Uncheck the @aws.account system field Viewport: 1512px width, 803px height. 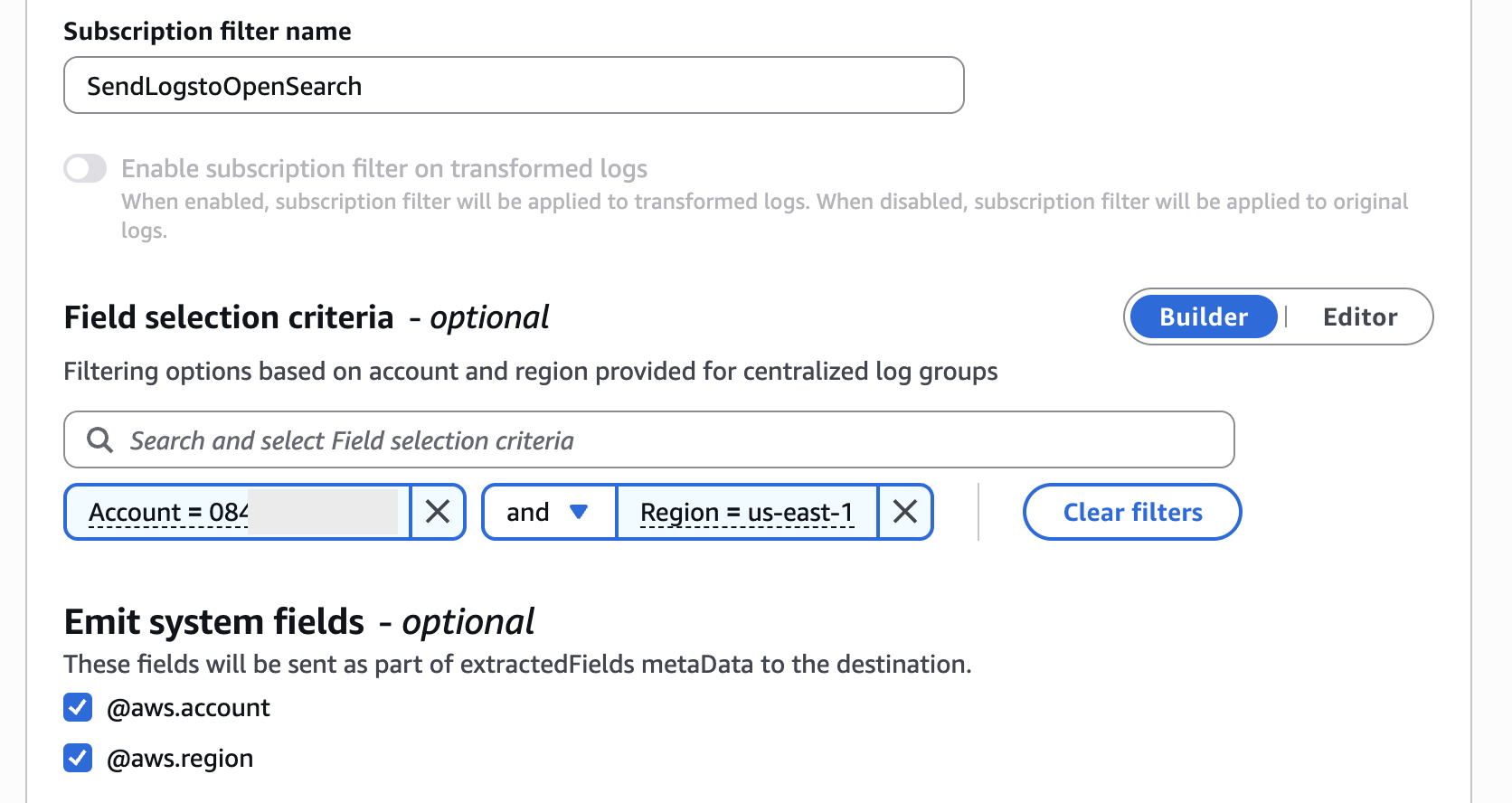[78, 707]
